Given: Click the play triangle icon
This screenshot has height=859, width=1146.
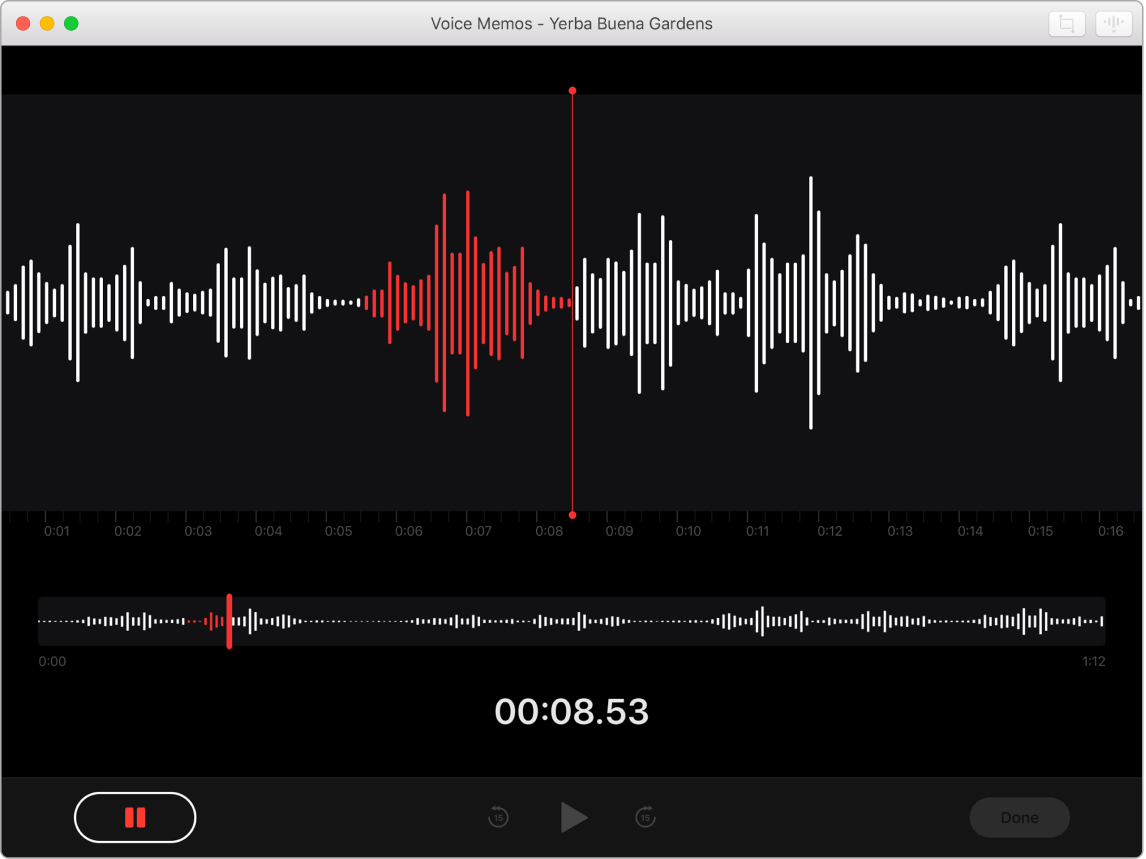Looking at the screenshot, I should (x=573, y=817).
